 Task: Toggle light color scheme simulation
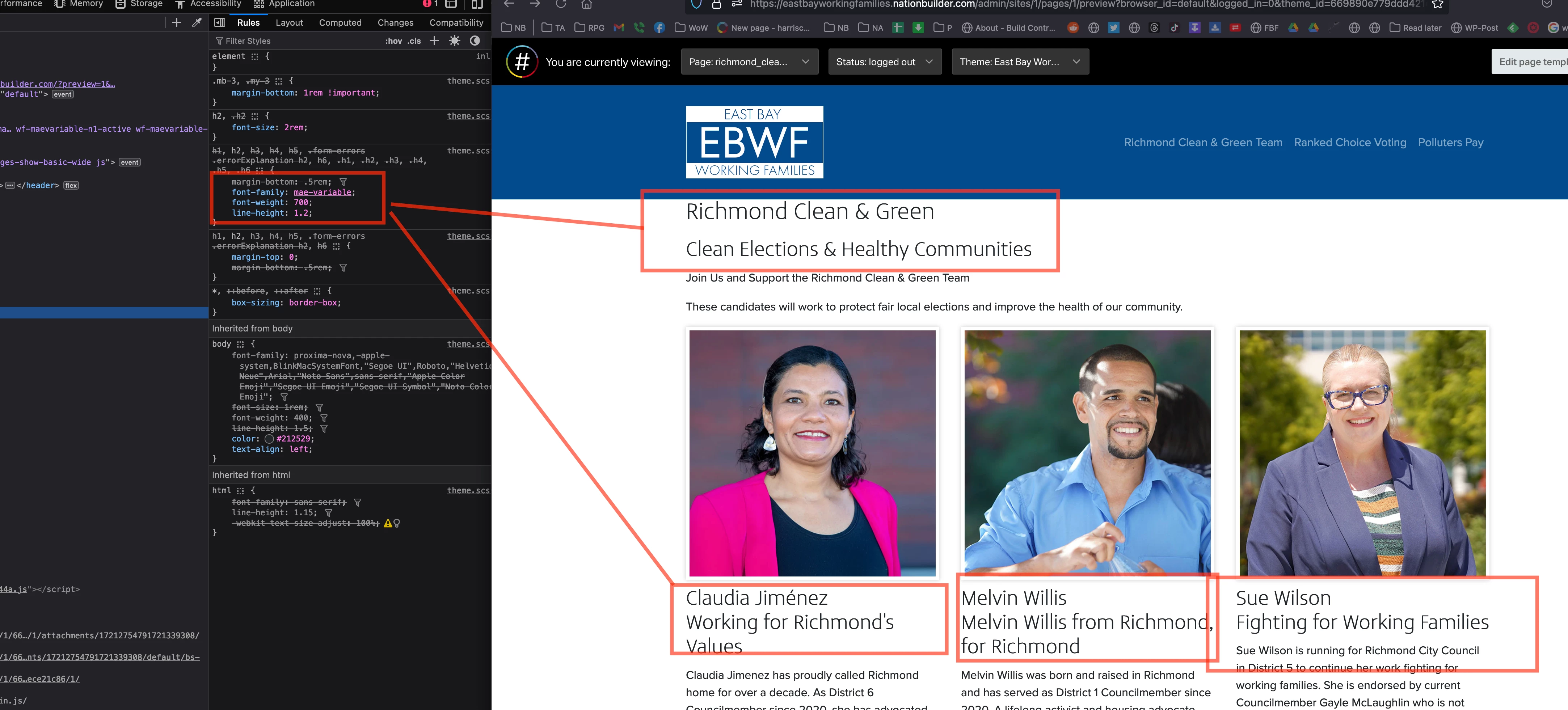[455, 41]
